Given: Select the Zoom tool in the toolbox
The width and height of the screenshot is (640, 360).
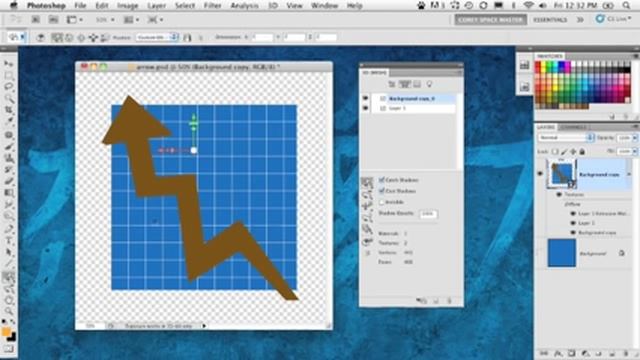Looking at the screenshot, I should point(9,312).
